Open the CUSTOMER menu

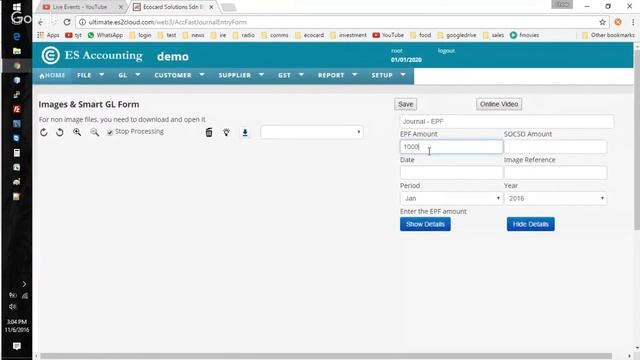tap(179, 75)
